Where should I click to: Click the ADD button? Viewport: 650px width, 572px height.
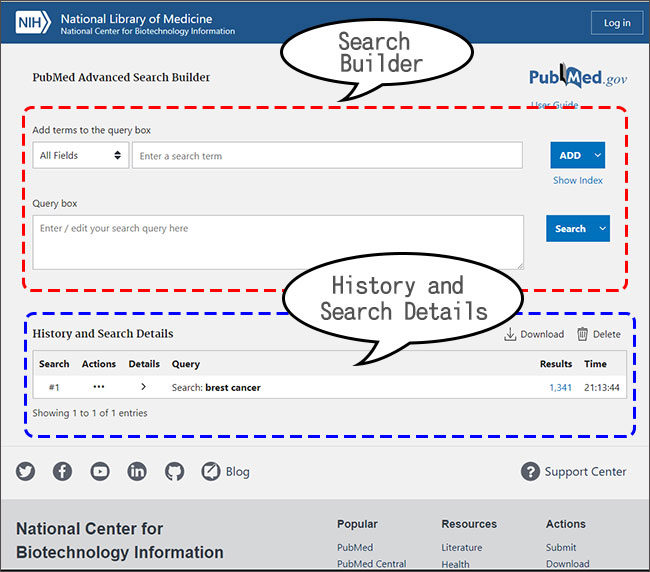tap(570, 155)
